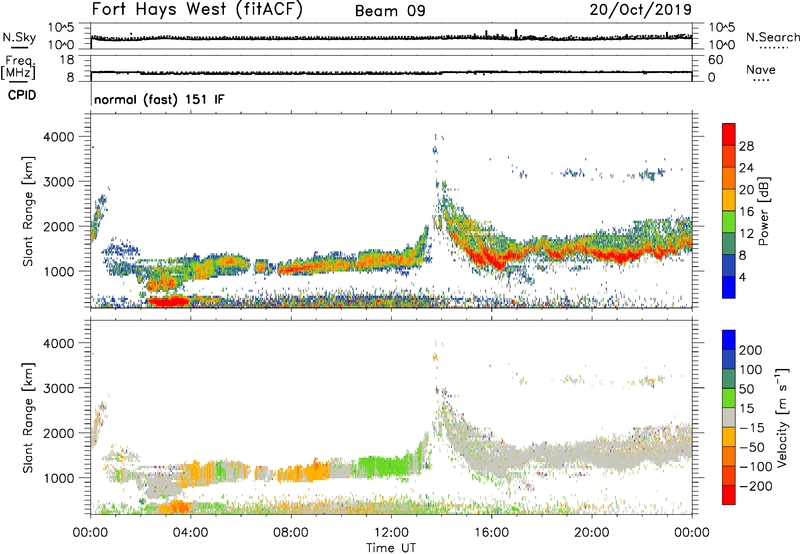Click the red top segment of the power colorbar
Viewport: 800px width, 554px height.
click(x=729, y=134)
